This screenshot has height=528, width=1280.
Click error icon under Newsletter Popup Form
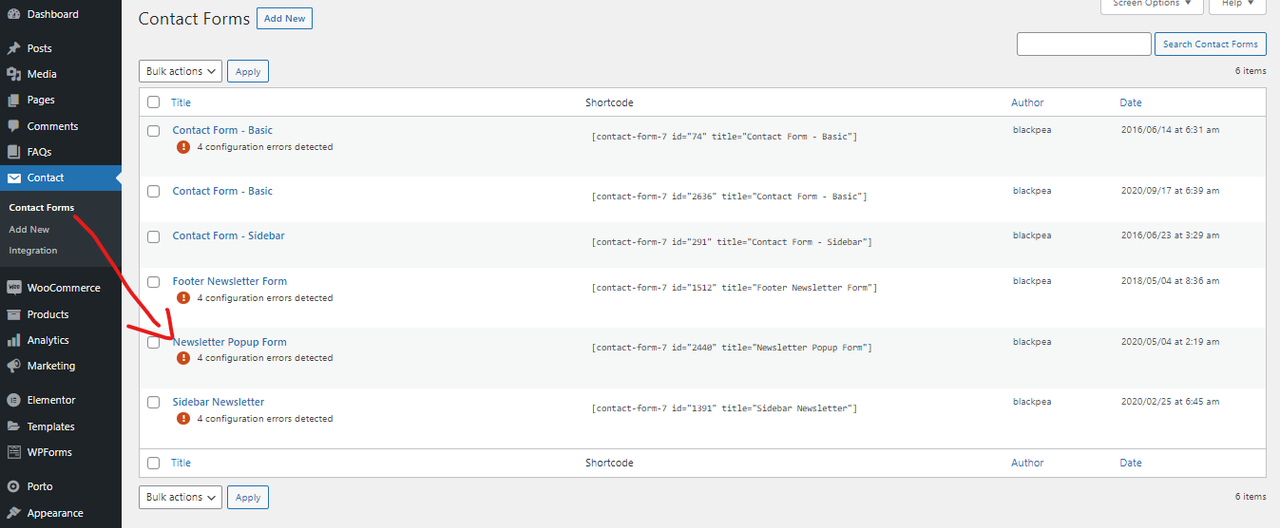pos(183,358)
